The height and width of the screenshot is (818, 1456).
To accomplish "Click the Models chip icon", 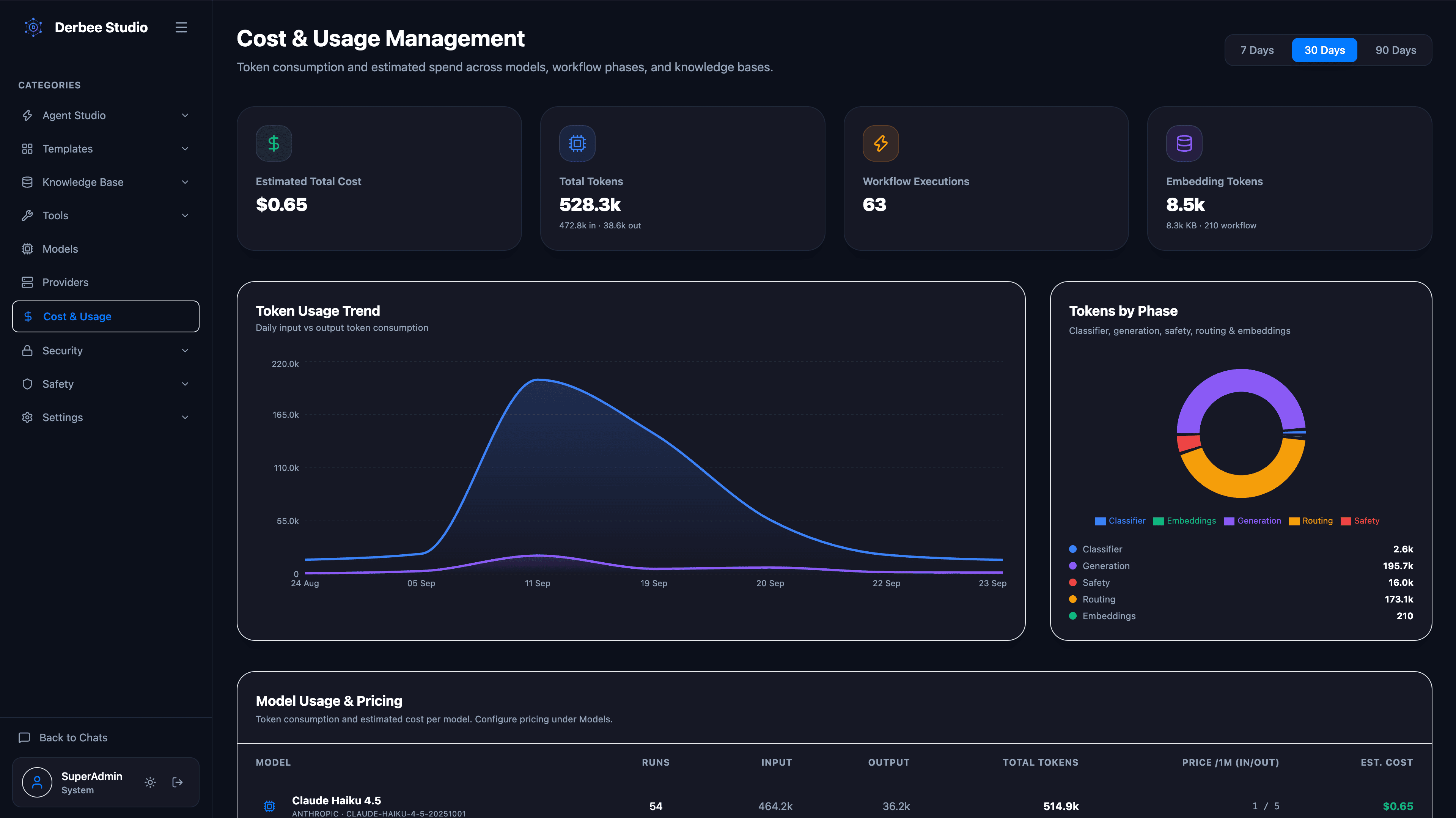I will 27,249.
